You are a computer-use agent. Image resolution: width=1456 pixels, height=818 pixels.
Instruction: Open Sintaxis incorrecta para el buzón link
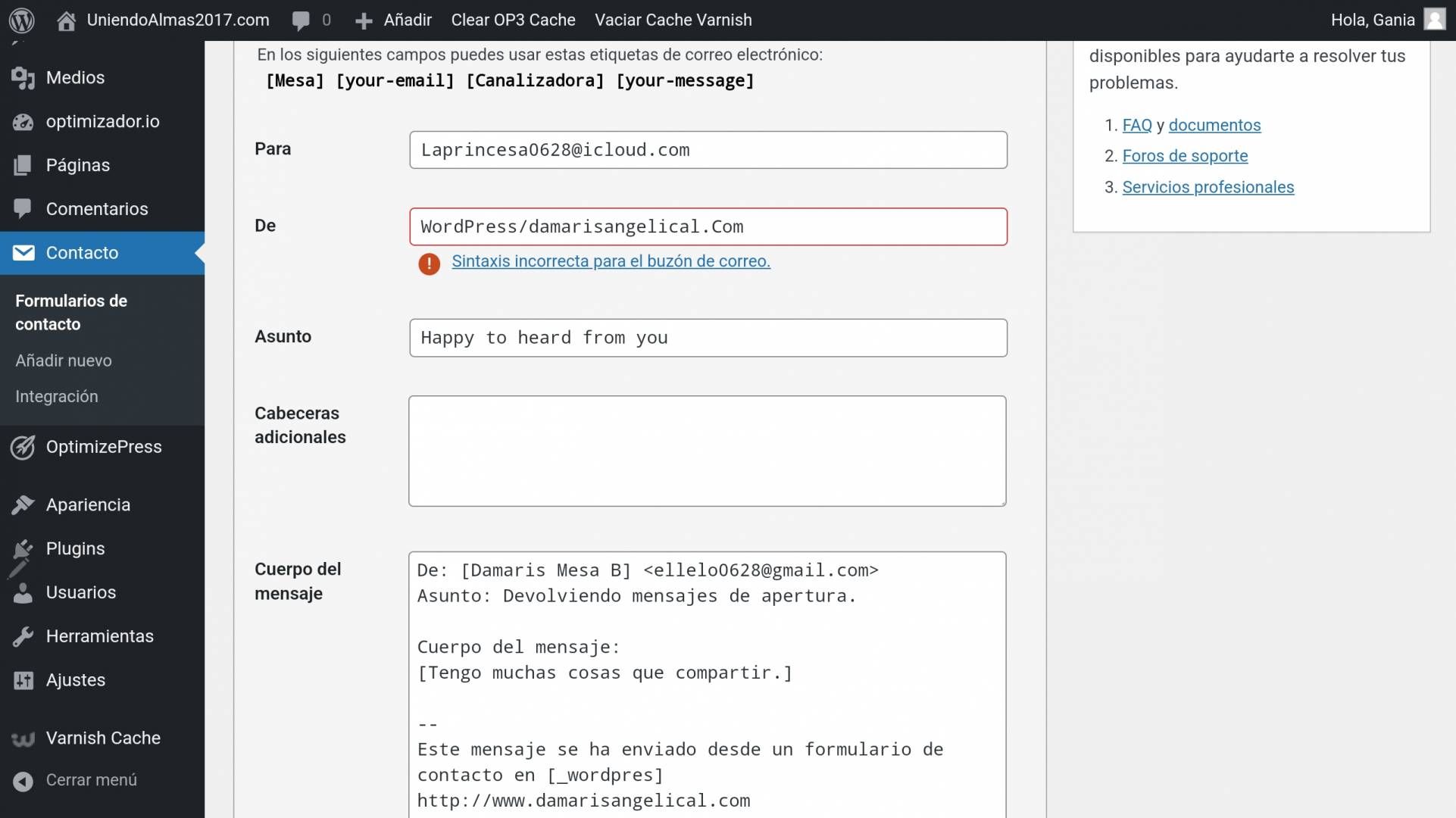[x=611, y=261]
